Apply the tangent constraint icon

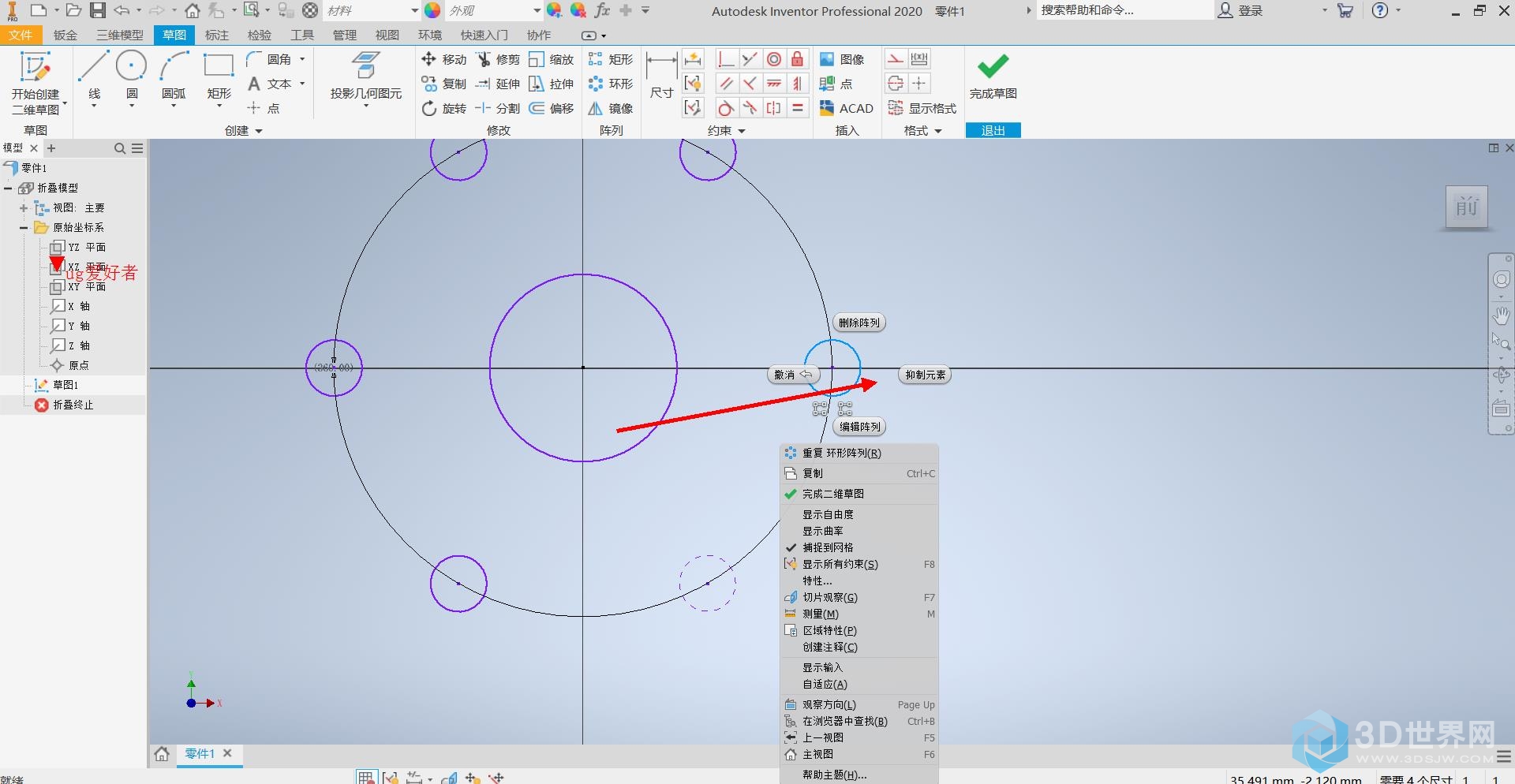726,108
